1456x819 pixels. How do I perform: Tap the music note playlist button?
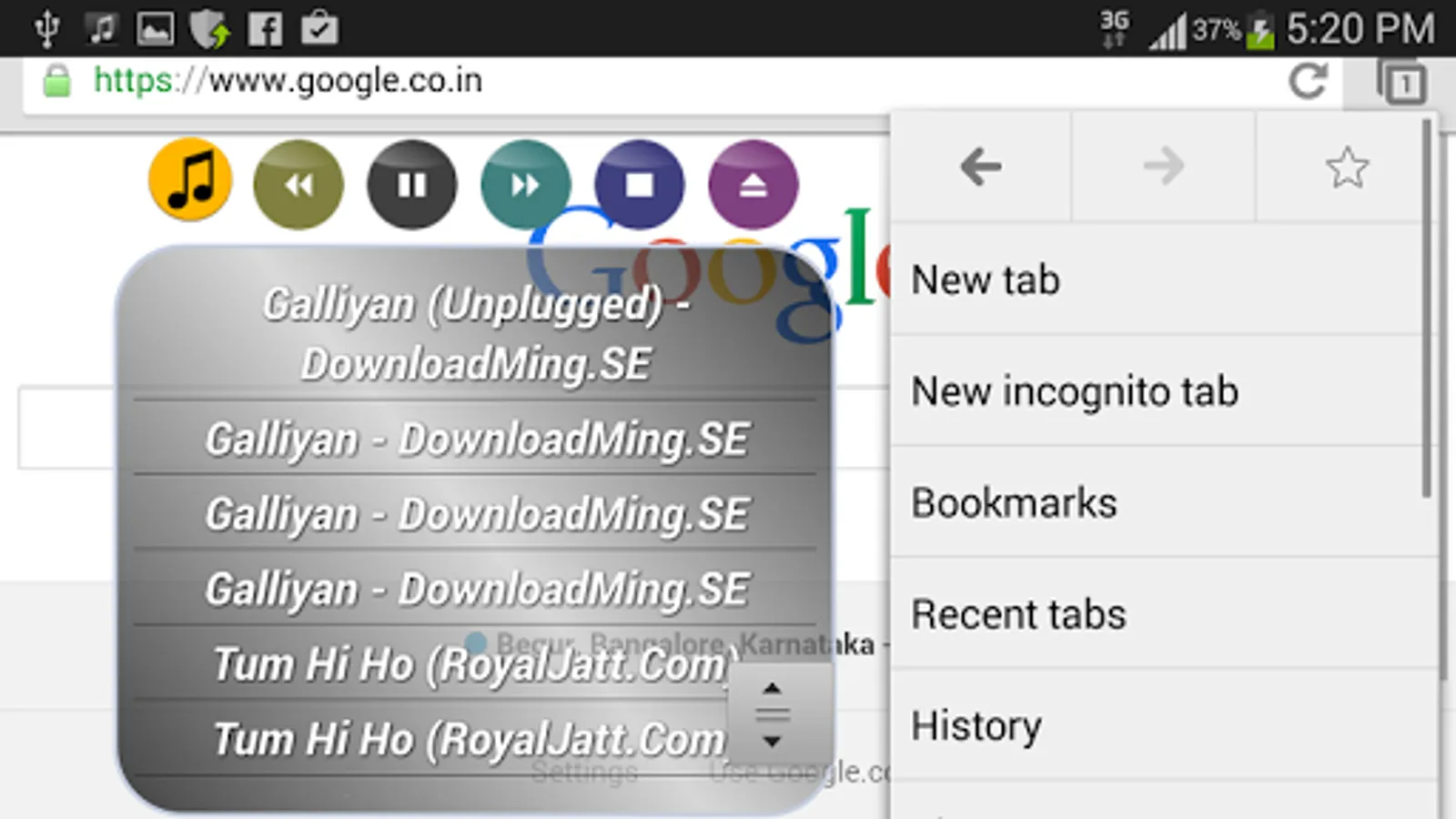(190, 180)
